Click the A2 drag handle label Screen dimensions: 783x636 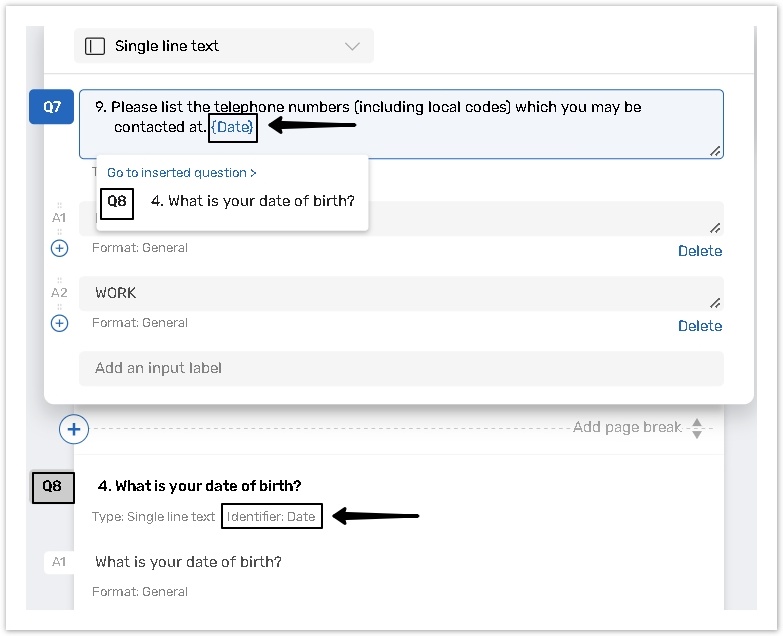(x=59, y=293)
